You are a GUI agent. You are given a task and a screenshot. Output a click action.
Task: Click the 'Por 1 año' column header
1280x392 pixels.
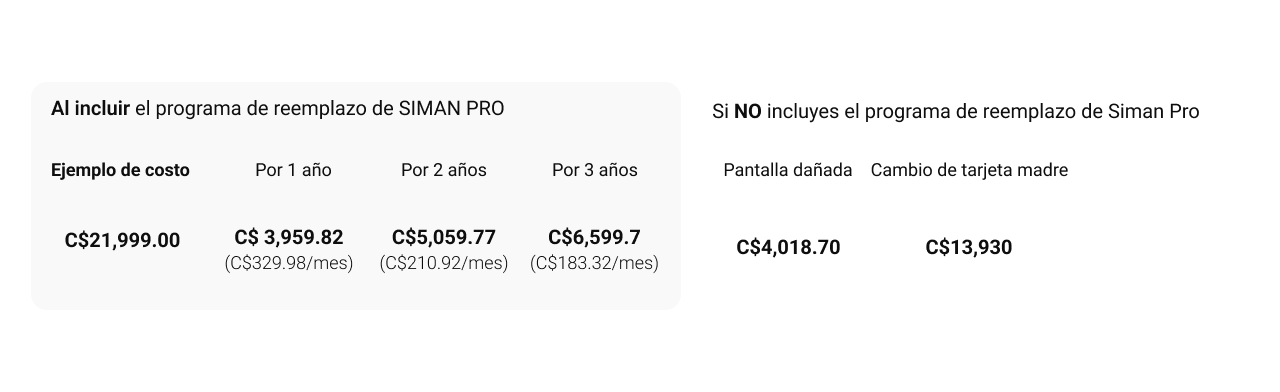293,170
